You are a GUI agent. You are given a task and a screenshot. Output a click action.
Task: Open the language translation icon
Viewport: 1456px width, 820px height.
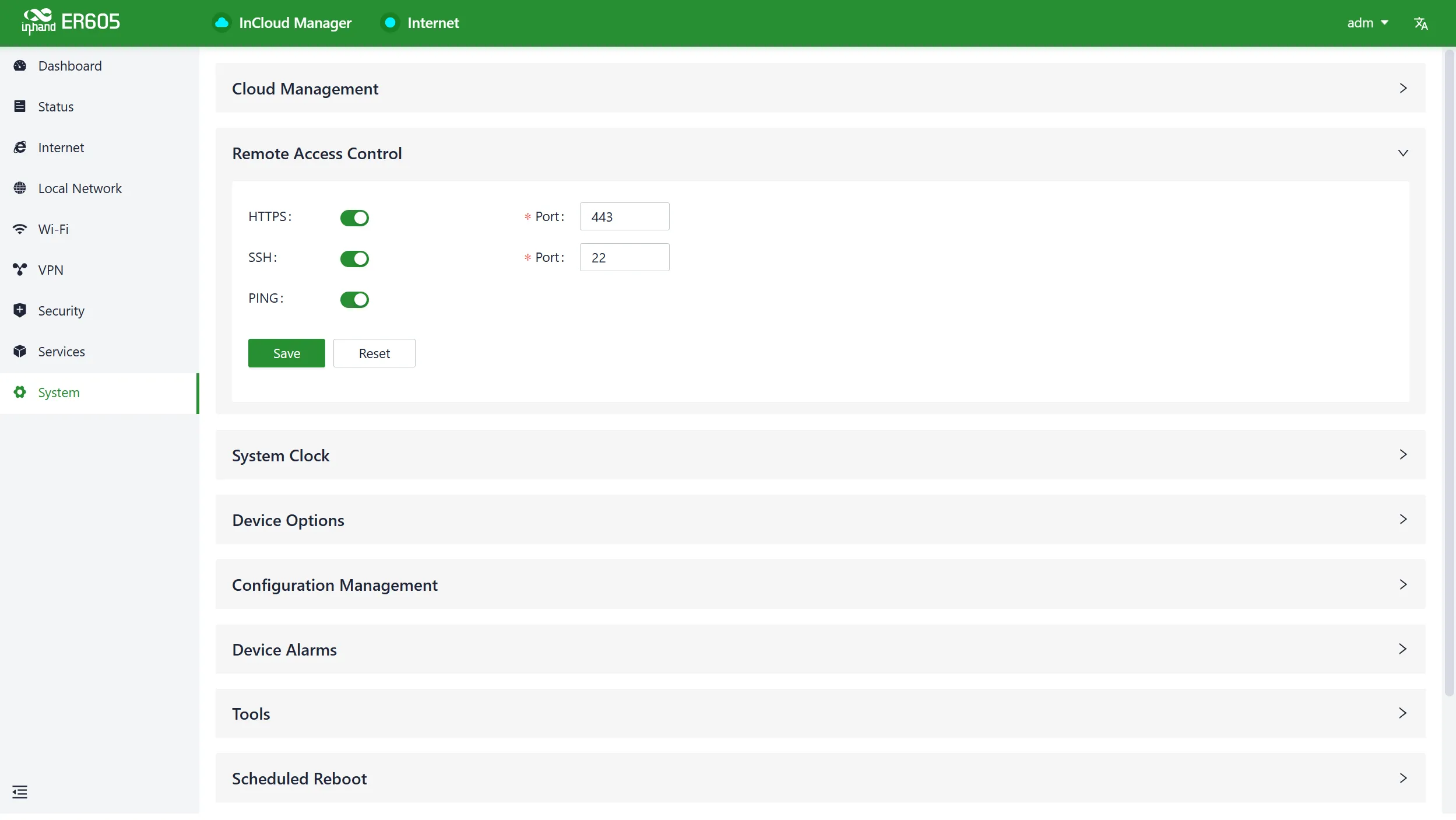pyautogui.click(x=1420, y=23)
